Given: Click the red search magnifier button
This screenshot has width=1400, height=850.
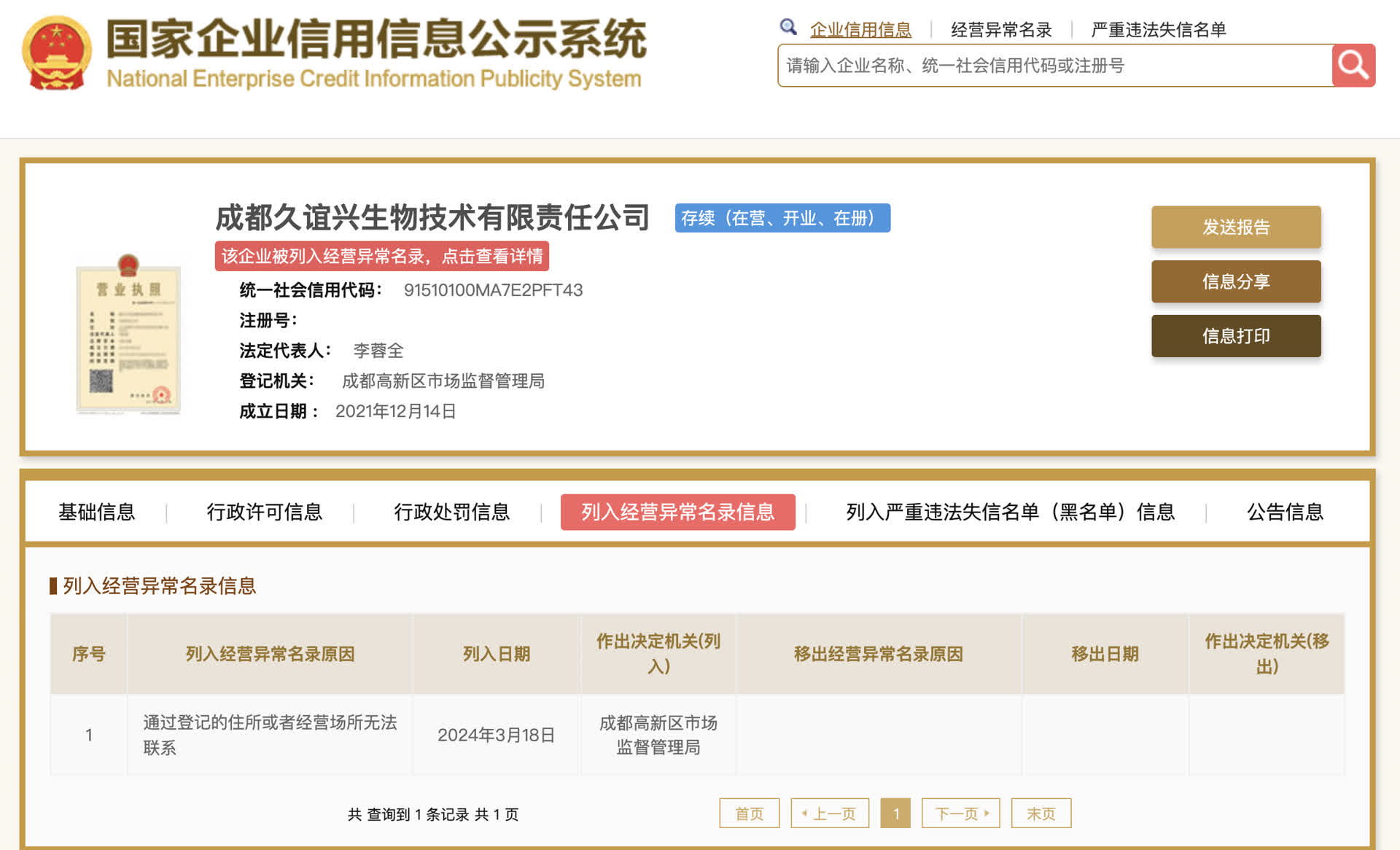Looking at the screenshot, I should pyautogui.click(x=1353, y=66).
